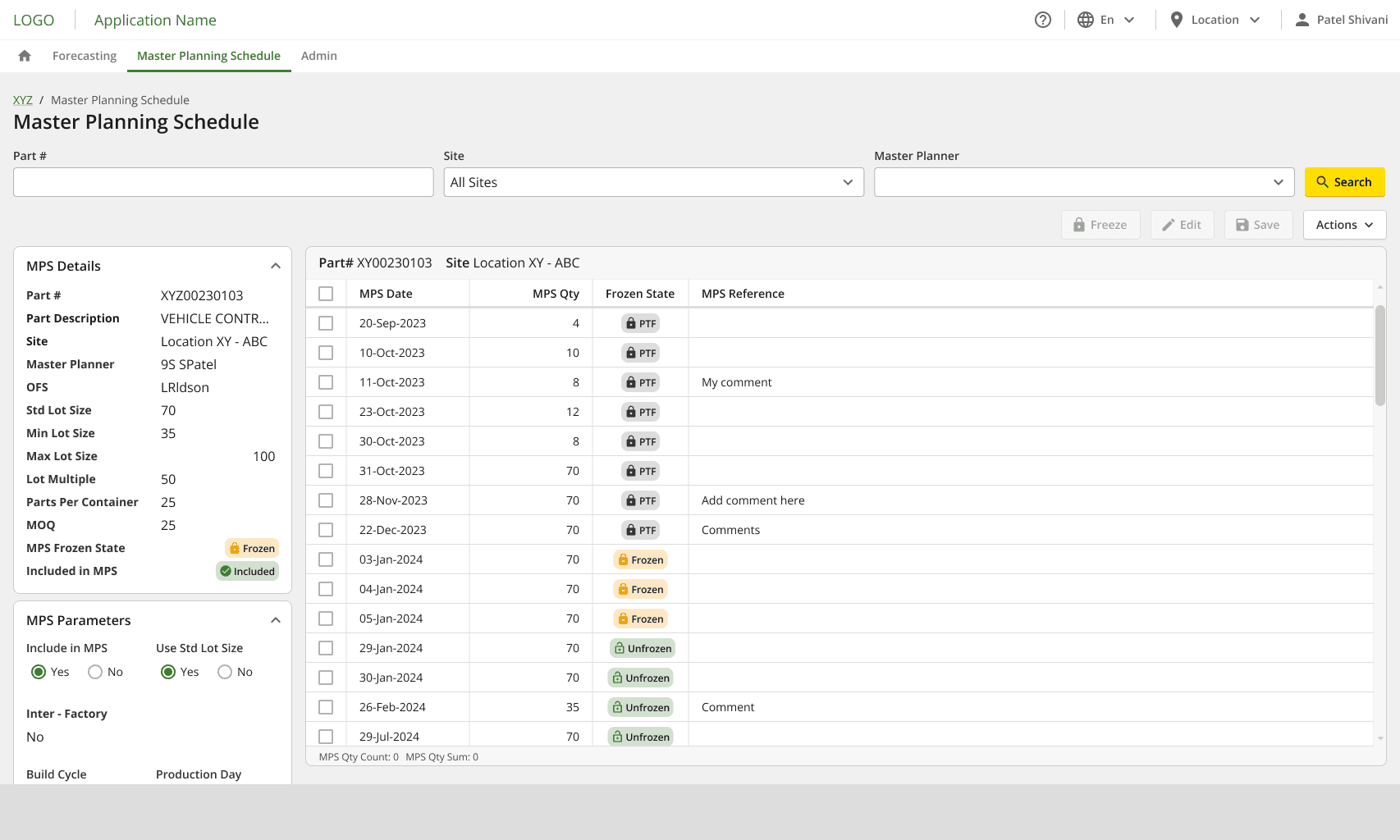Collapse the MPS Details panel

(x=276, y=266)
